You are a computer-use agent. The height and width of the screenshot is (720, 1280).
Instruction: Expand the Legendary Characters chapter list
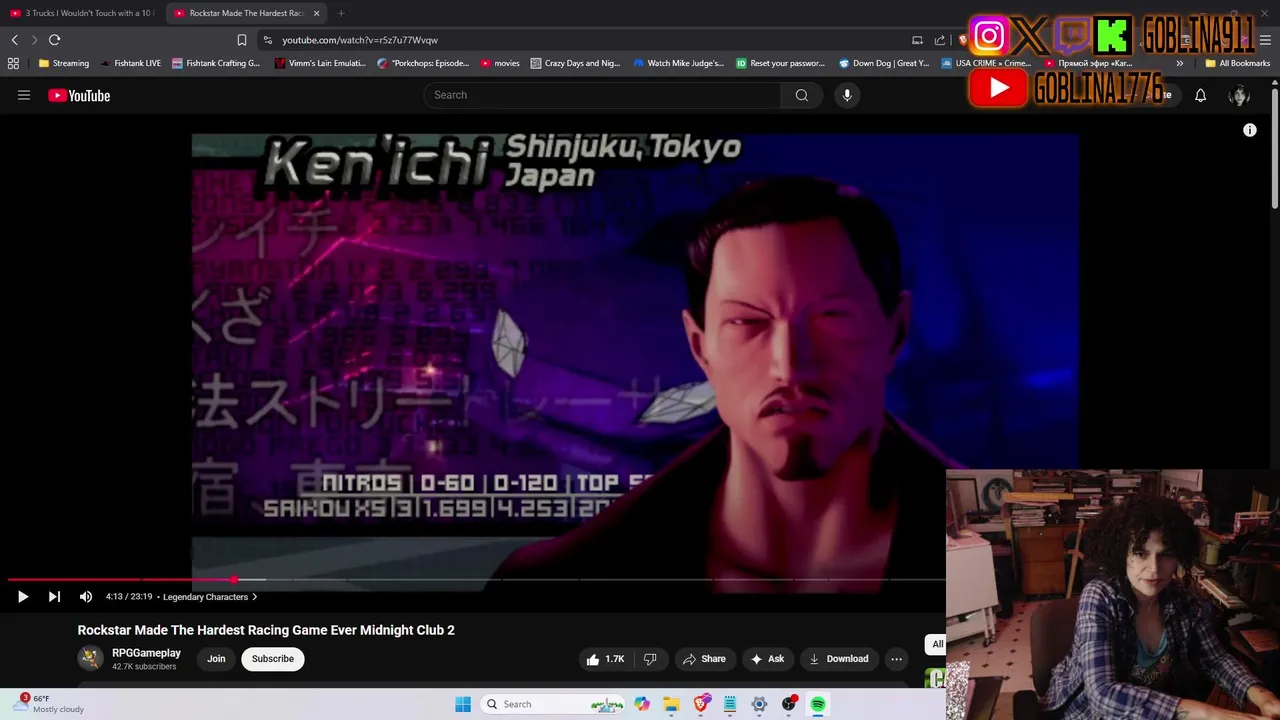pyautogui.click(x=210, y=597)
